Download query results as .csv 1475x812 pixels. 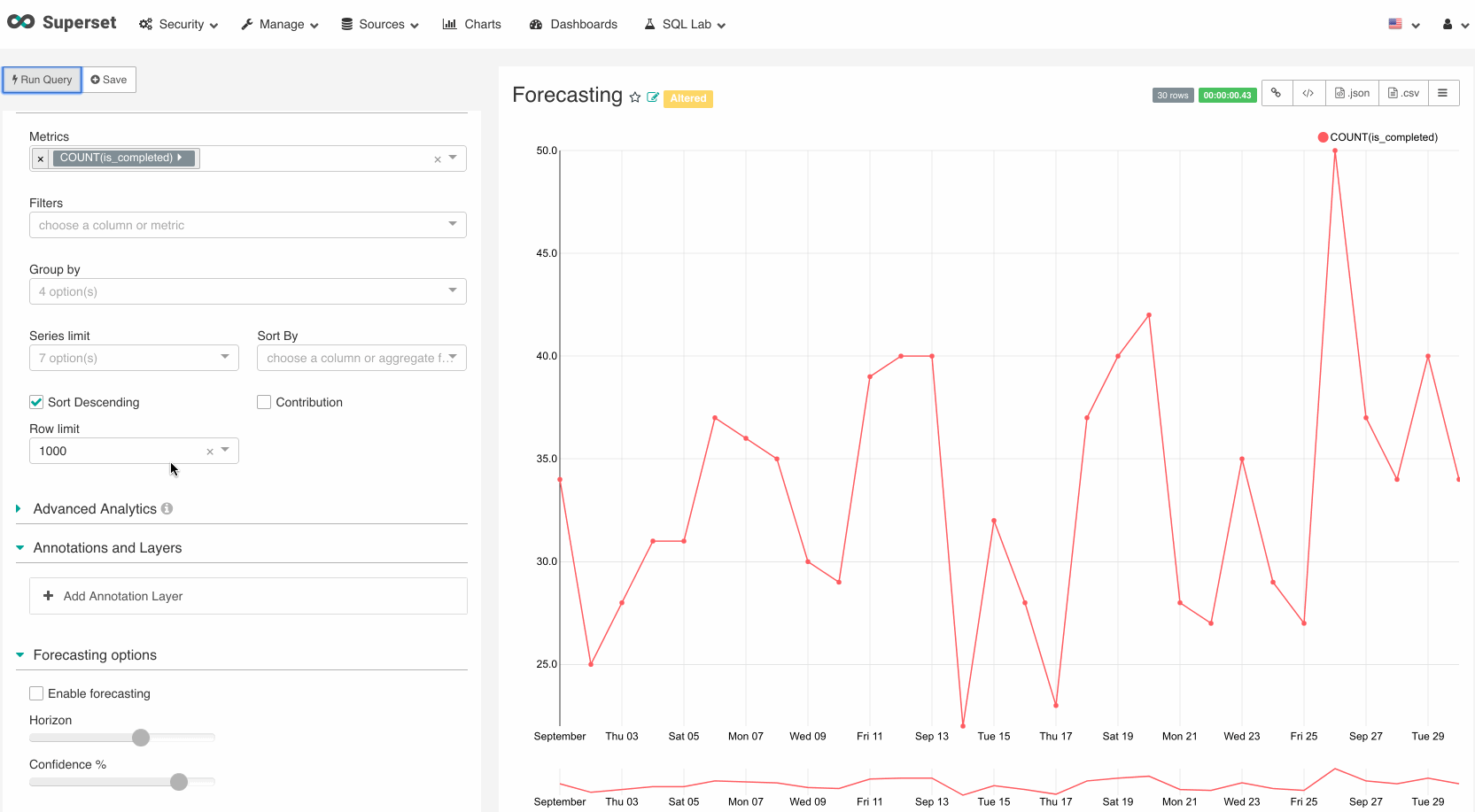click(1402, 92)
